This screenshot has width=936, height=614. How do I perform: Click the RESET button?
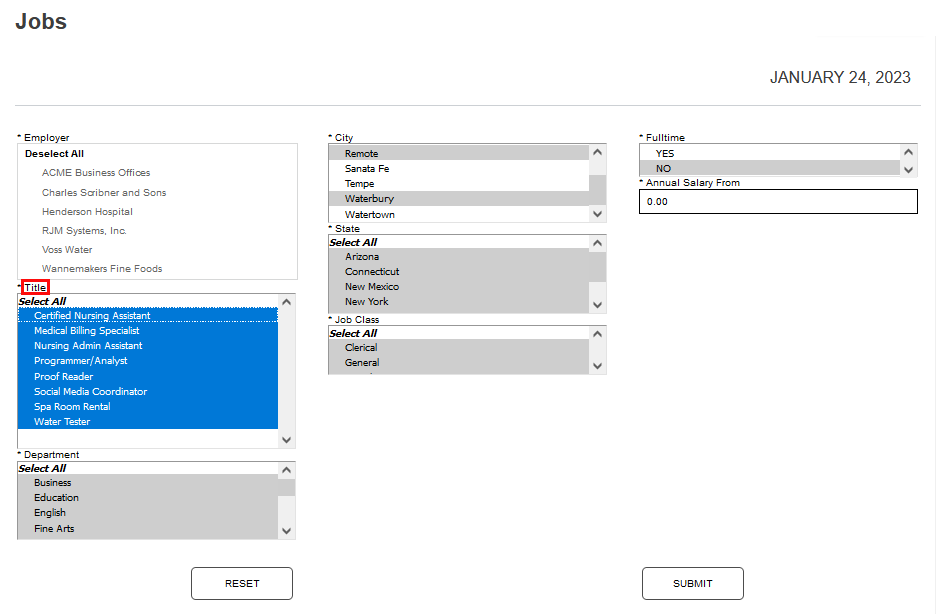pyautogui.click(x=241, y=583)
